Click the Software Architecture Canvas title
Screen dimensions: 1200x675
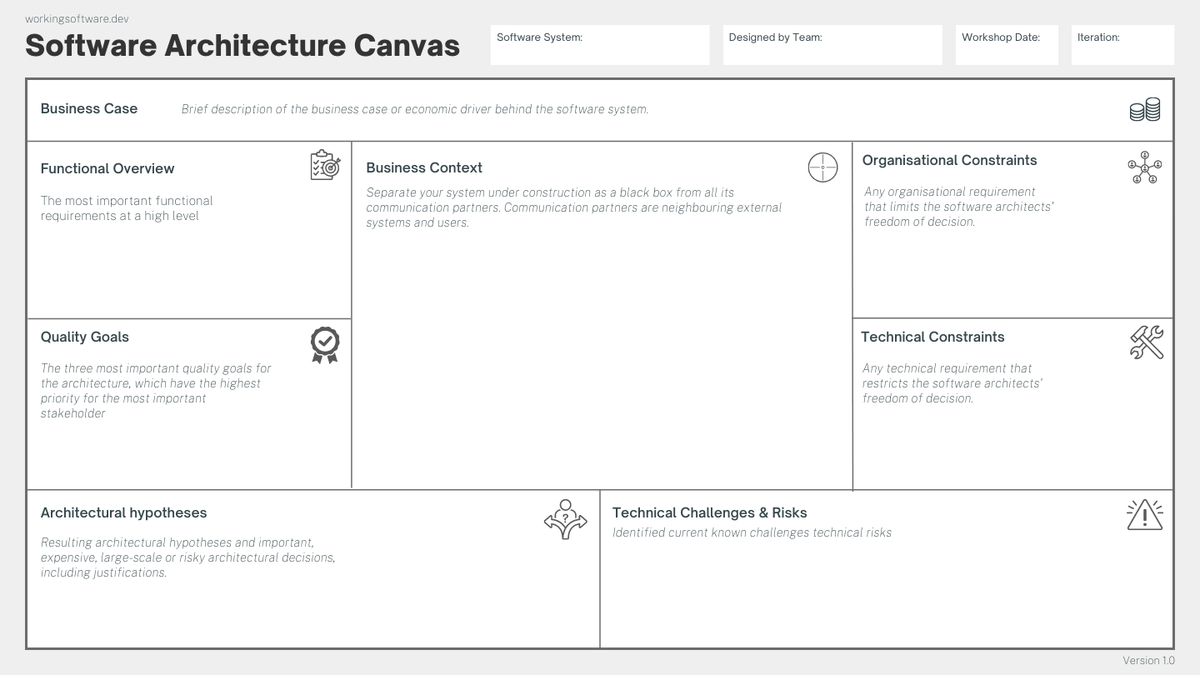click(243, 46)
